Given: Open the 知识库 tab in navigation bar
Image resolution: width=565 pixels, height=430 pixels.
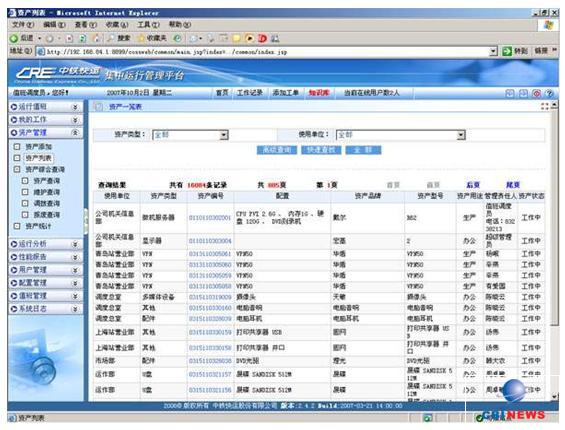Looking at the screenshot, I should coord(319,93).
